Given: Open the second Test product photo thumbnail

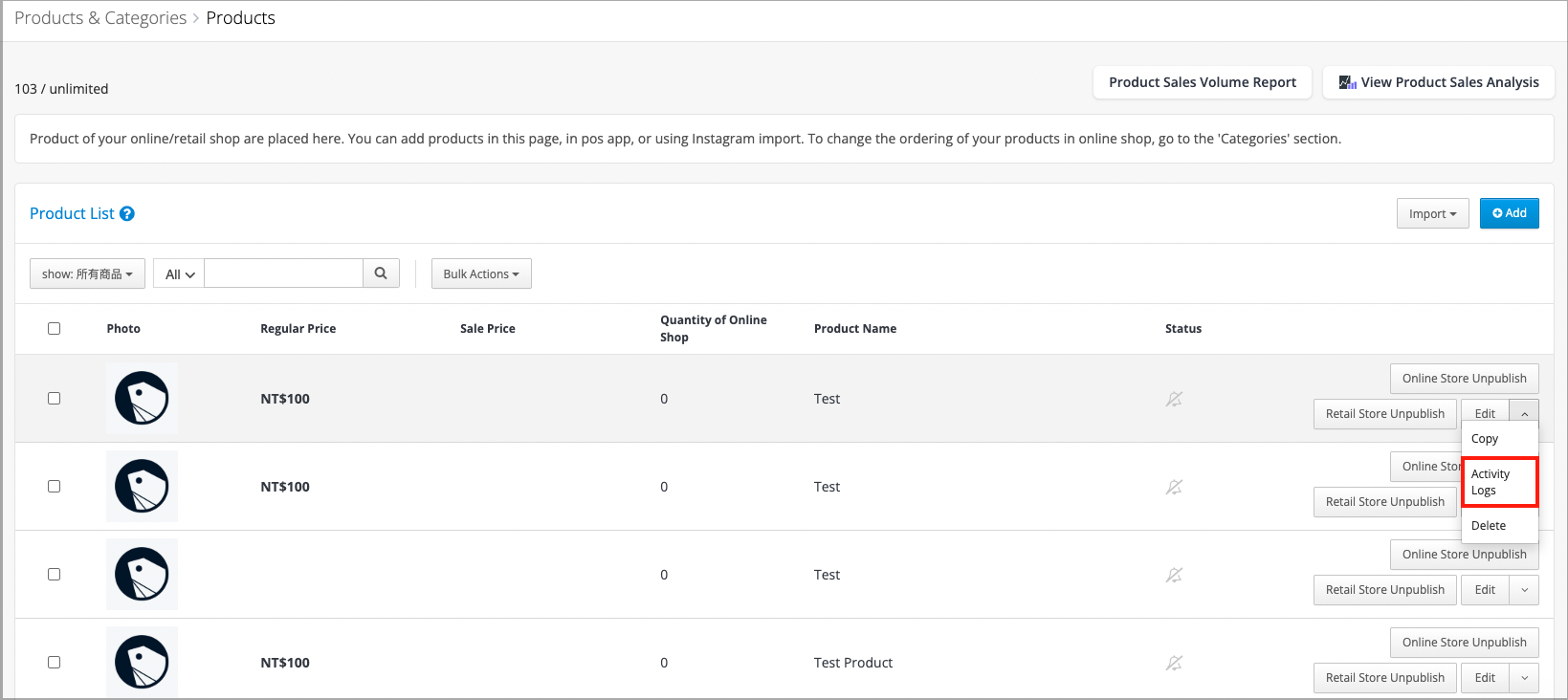Looking at the screenshot, I should [142, 486].
